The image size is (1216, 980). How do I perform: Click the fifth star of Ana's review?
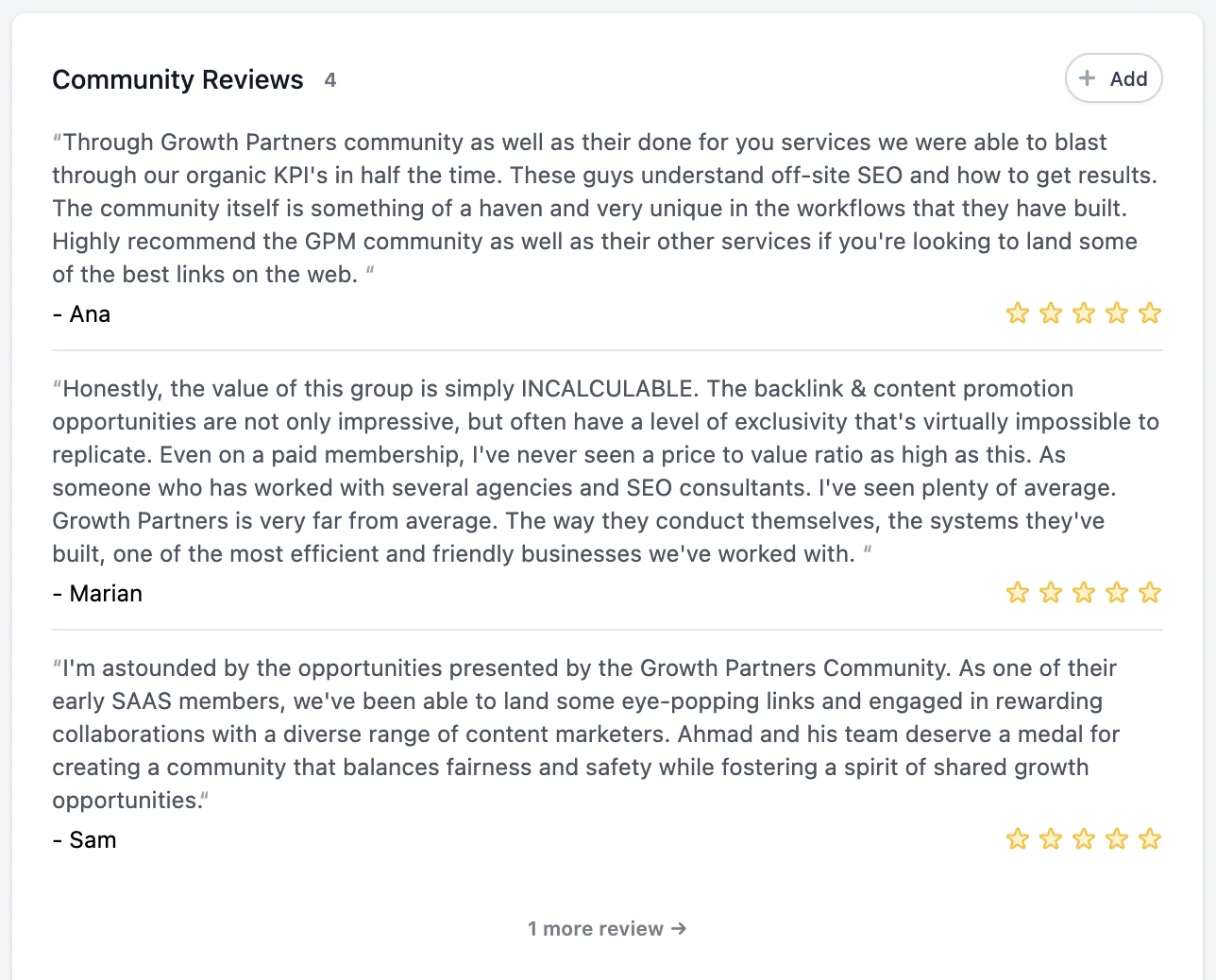1150,313
